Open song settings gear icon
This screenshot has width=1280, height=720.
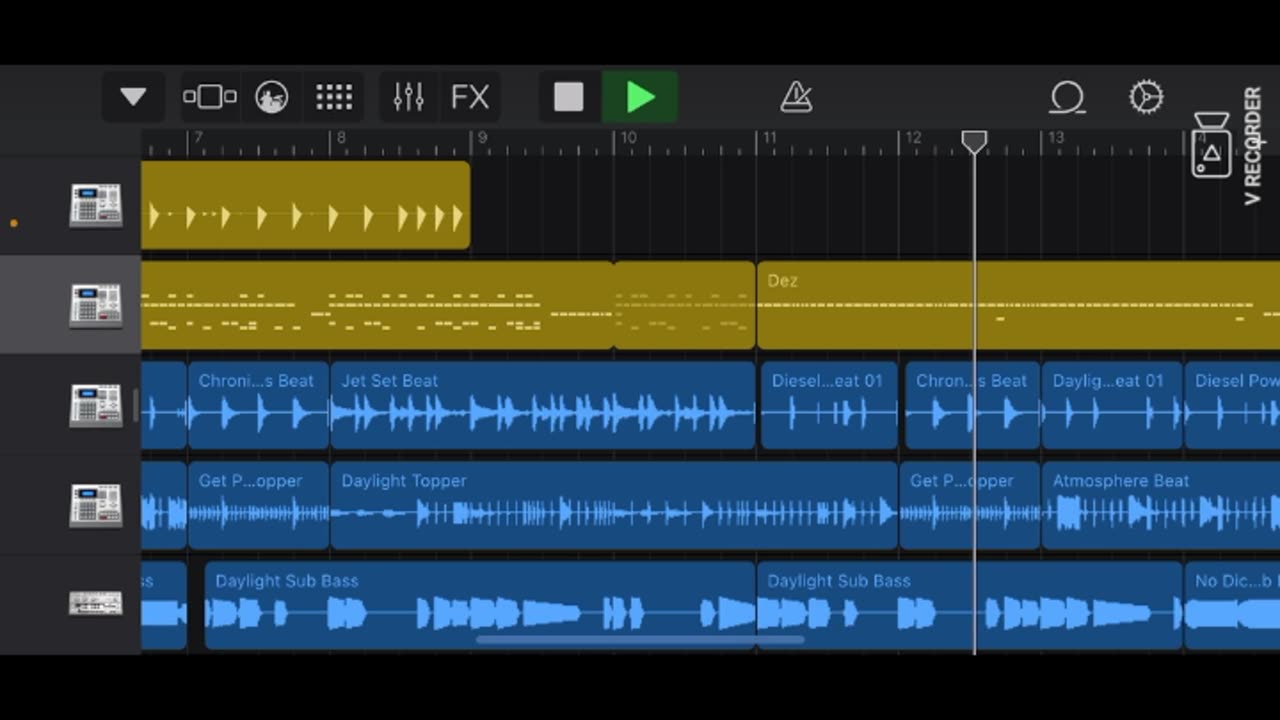click(1146, 97)
